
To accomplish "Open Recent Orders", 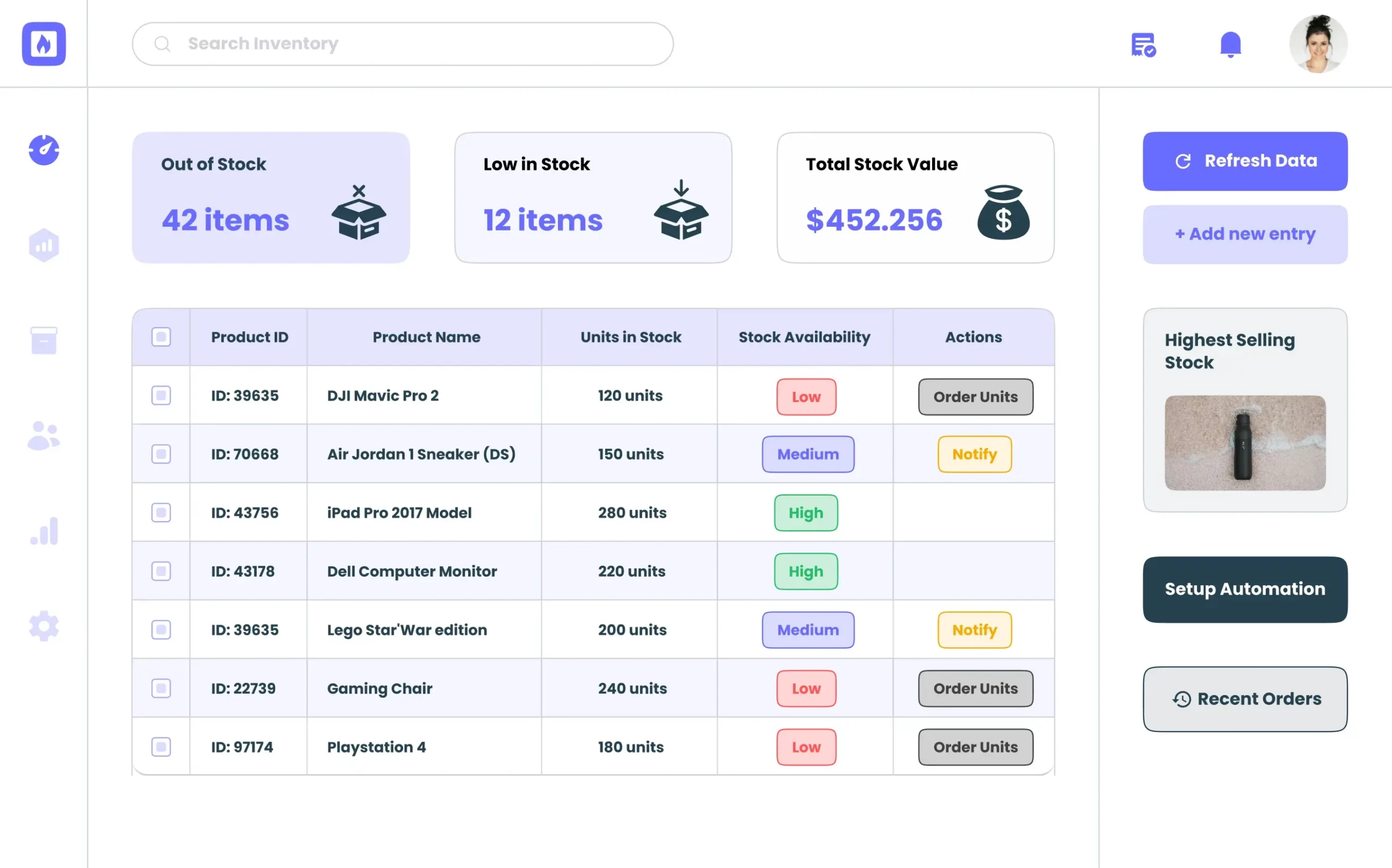I will pyautogui.click(x=1245, y=698).
